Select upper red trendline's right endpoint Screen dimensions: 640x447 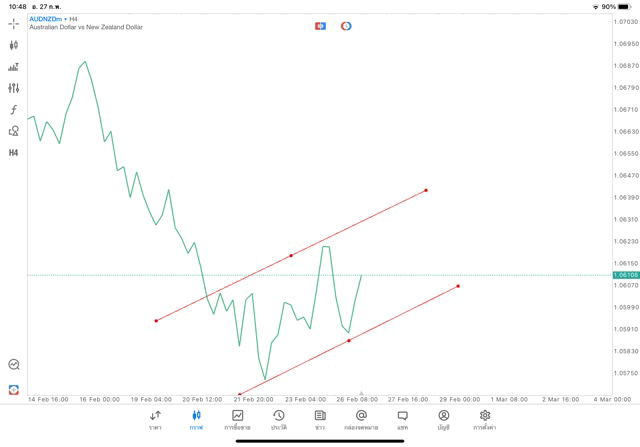coord(426,190)
